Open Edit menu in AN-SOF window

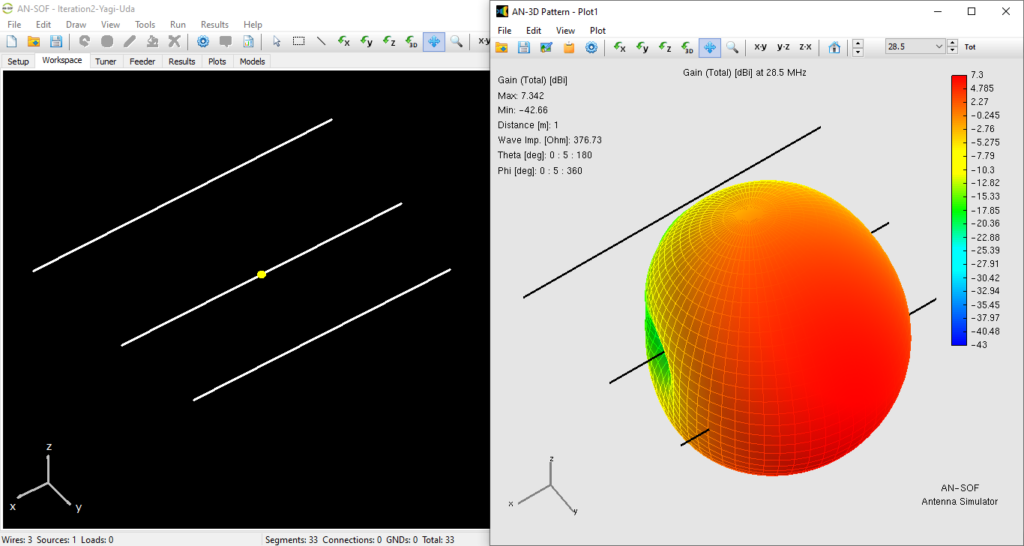click(43, 25)
